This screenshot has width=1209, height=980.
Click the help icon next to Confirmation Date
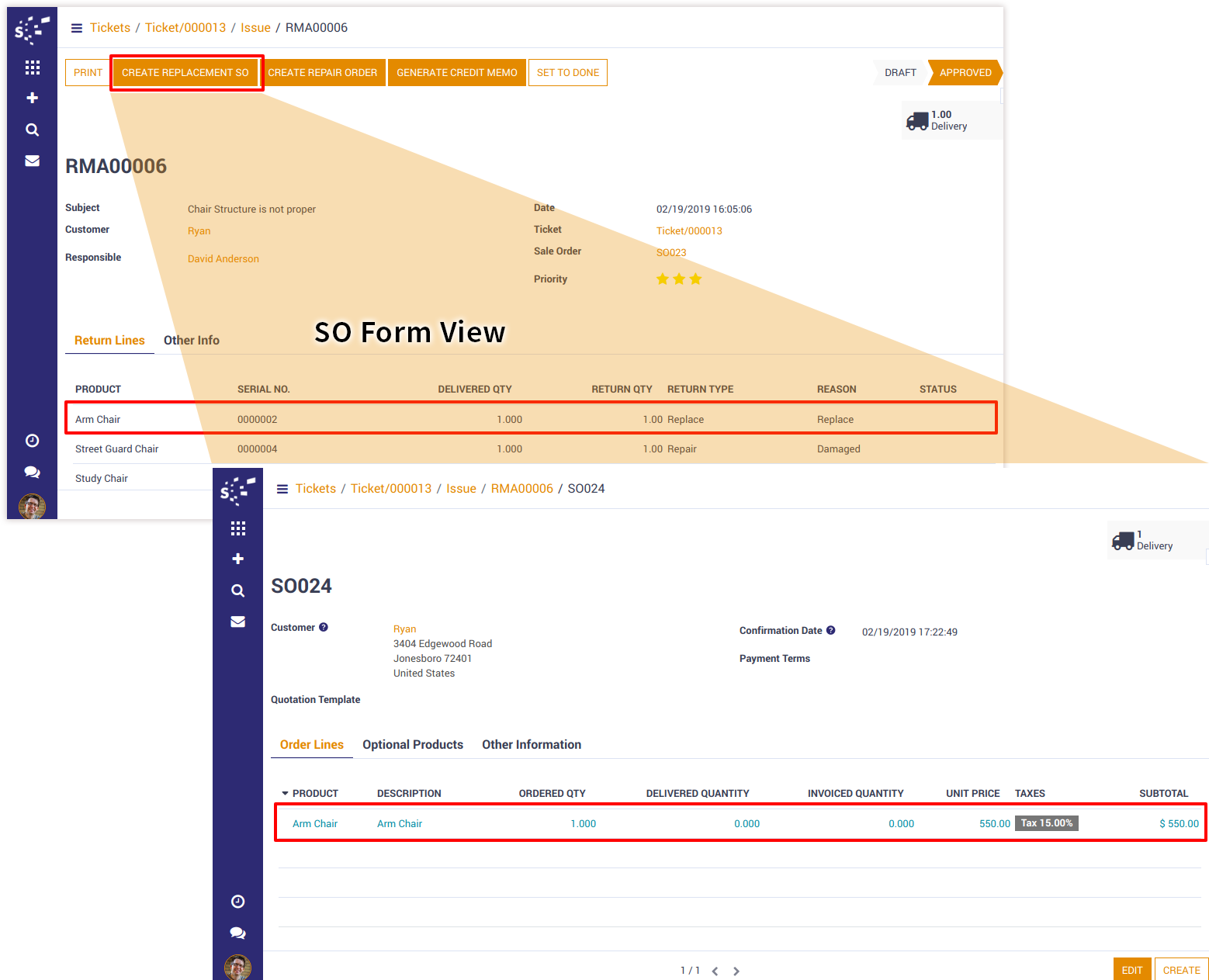point(830,630)
